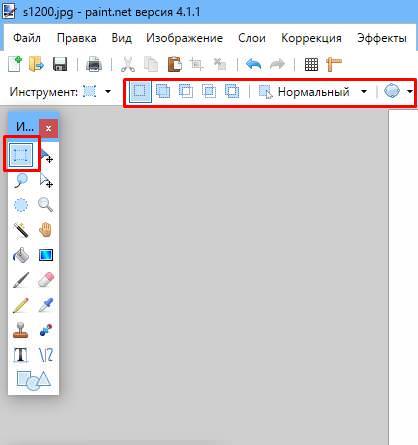418x445 pixels.
Task: Select the Color Picker eyedropper tool
Action: click(46, 305)
